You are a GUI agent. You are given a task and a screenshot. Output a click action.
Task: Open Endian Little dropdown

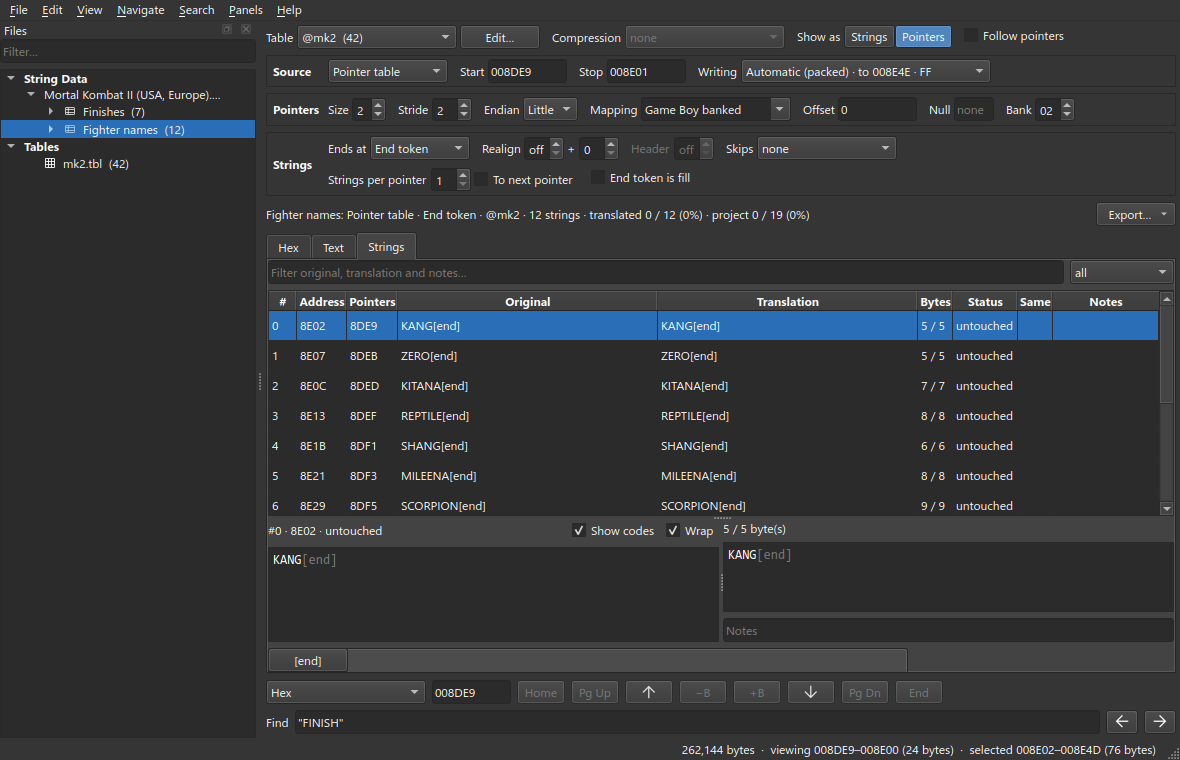click(x=550, y=110)
